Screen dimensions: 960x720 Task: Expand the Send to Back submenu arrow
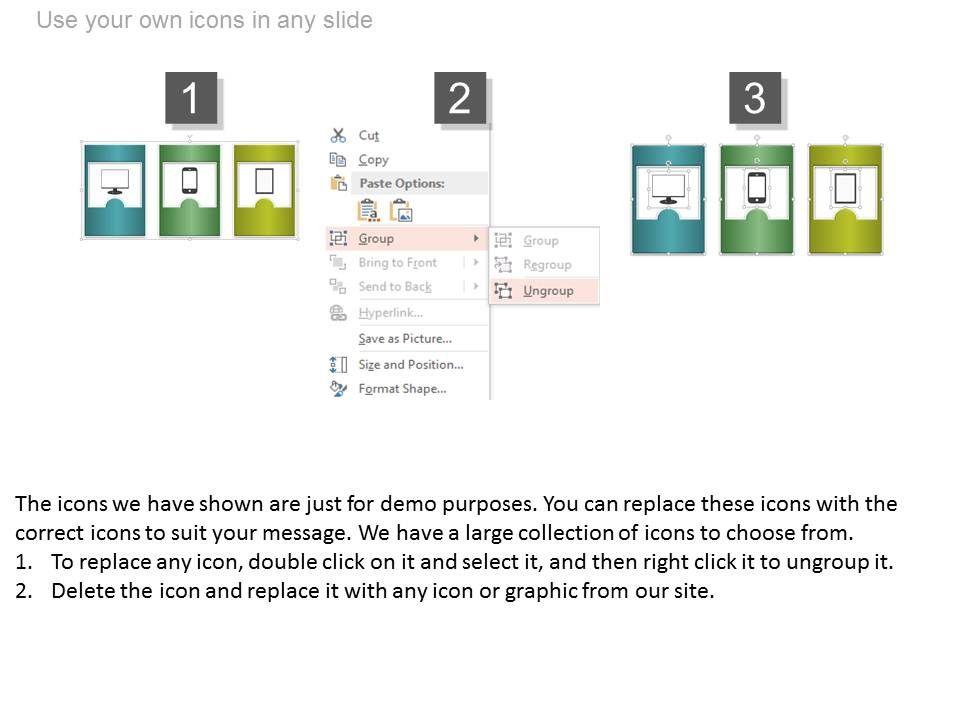pyautogui.click(x=476, y=286)
